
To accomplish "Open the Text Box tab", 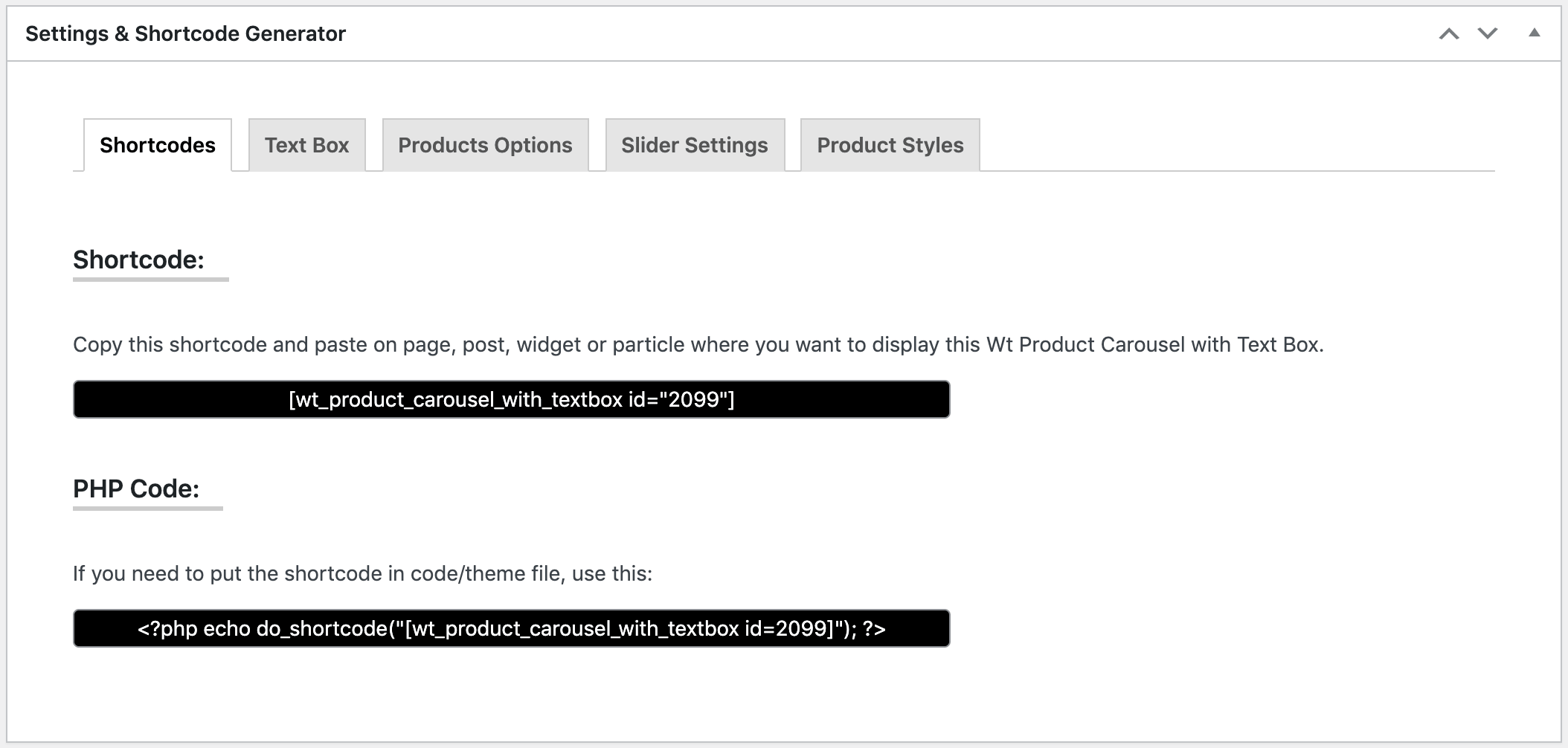I will [x=306, y=145].
